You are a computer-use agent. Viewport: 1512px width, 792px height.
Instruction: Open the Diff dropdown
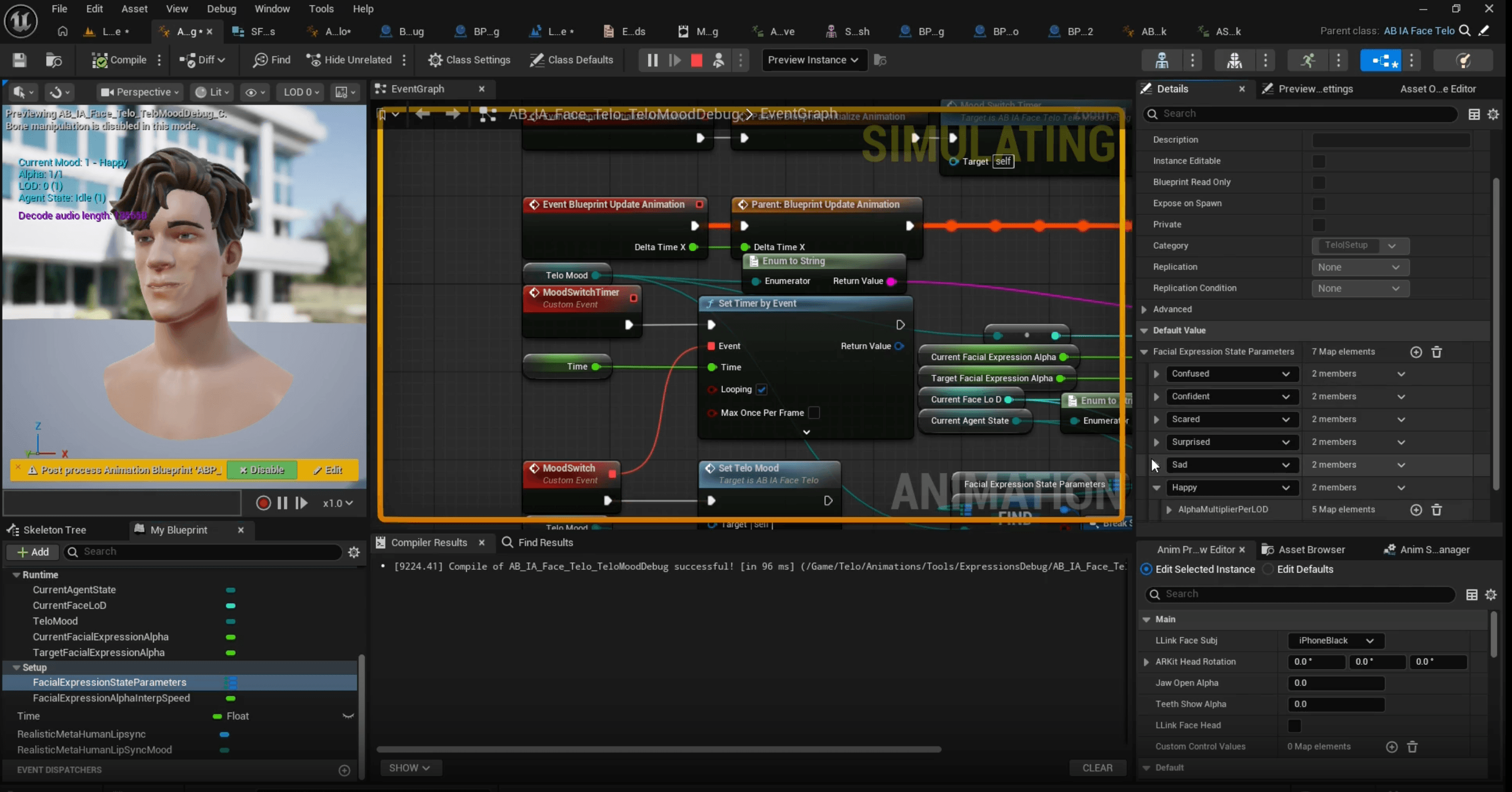(202, 60)
